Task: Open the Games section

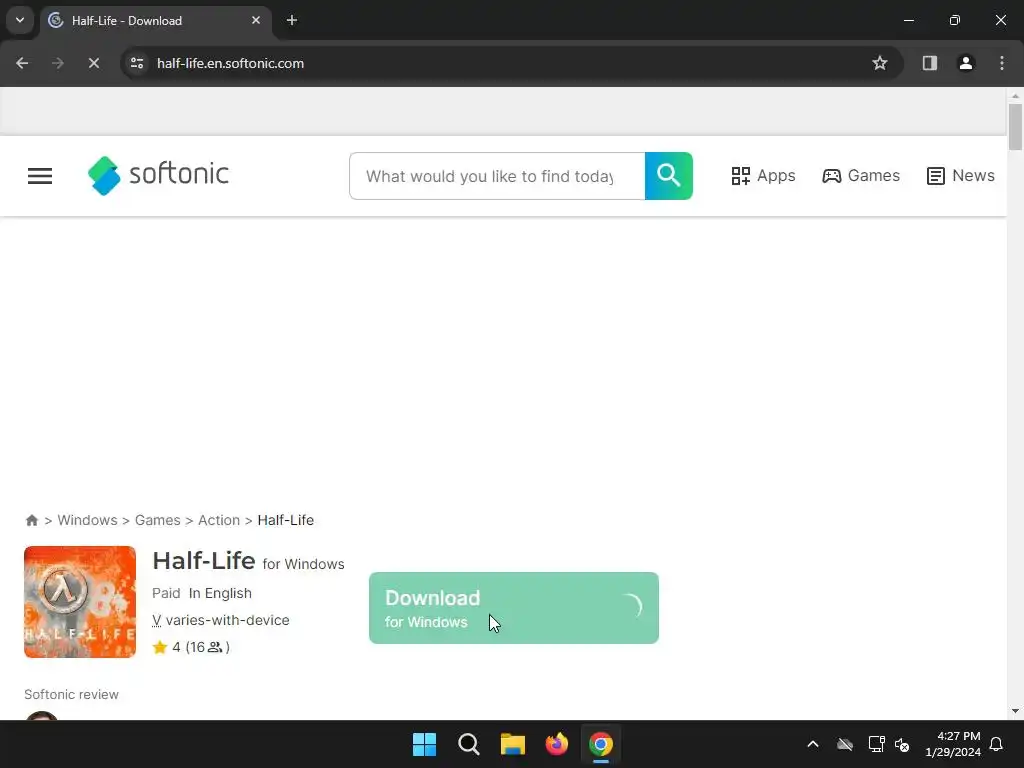Action: pyautogui.click(x=861, y=176)
